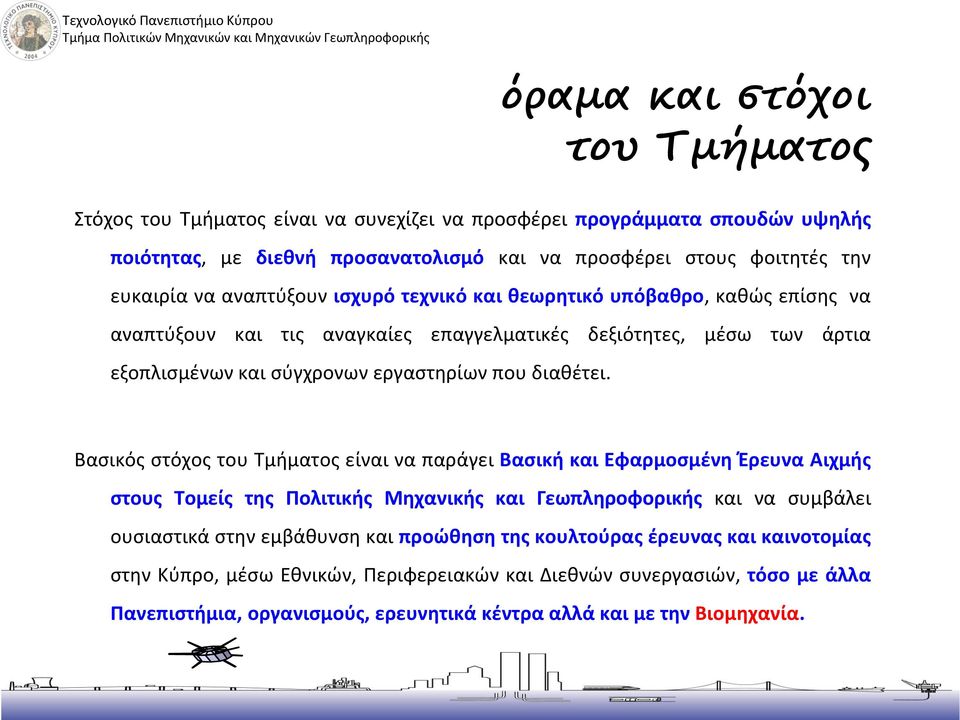Click 'στην Κύπρο, μέσω Εθνικών, Περιφερειακών'
The height and width of the screenshot is (720, 960).
coord(306,576)
